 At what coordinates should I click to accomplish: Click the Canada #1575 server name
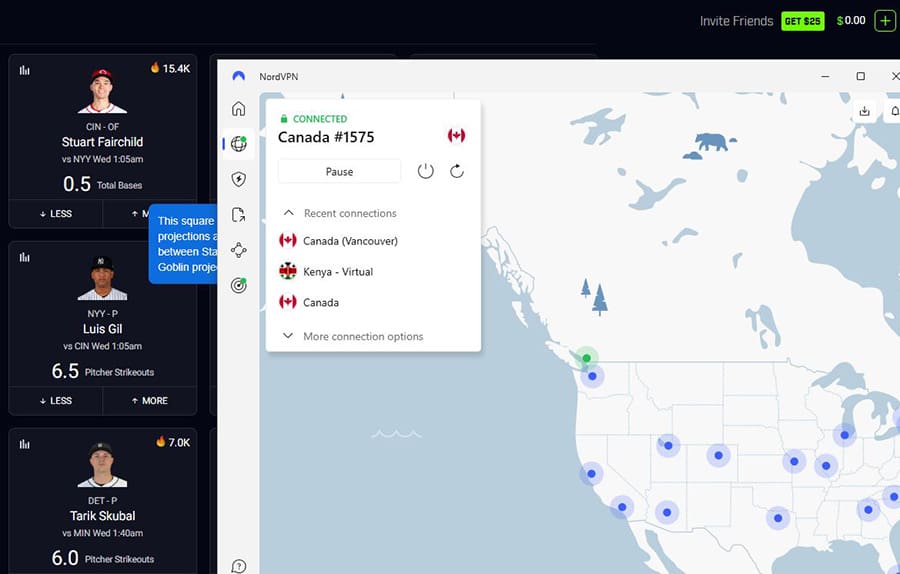(326, 137)
